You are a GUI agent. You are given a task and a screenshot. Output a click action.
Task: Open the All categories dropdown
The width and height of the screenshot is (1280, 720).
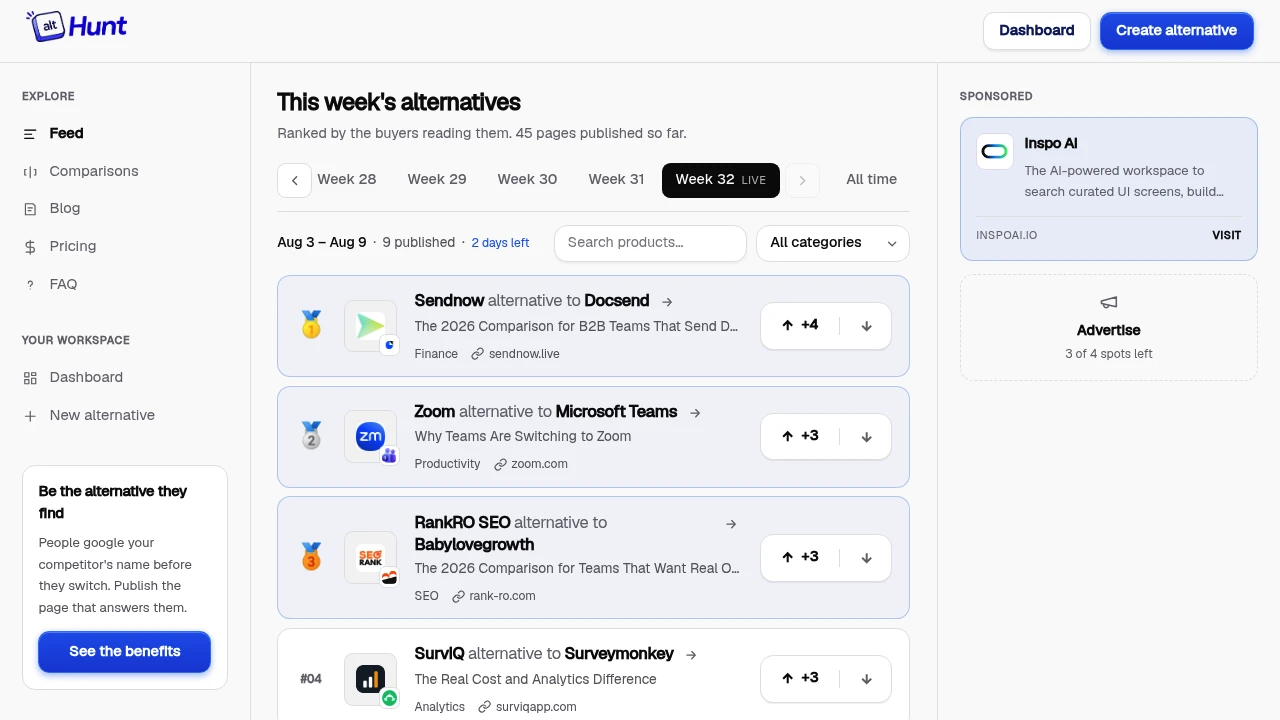click(833, 243)
